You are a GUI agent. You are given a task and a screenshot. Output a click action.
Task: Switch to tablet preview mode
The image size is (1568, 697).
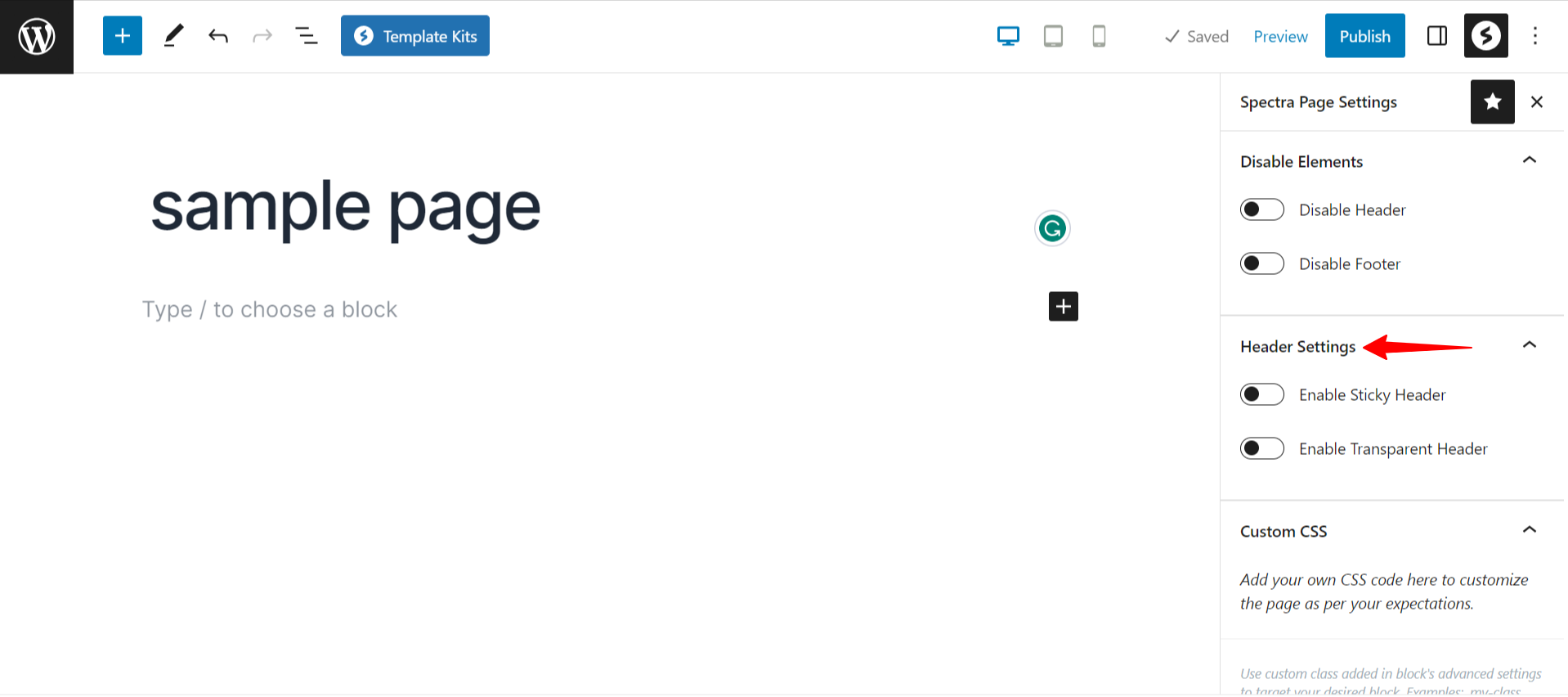click(1053, 36)
